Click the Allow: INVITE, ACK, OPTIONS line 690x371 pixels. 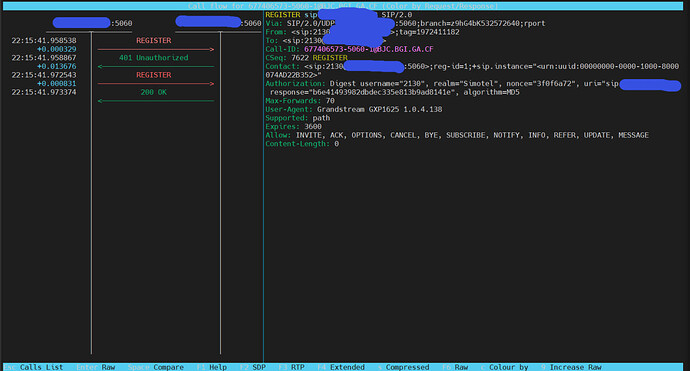point(457,135)
